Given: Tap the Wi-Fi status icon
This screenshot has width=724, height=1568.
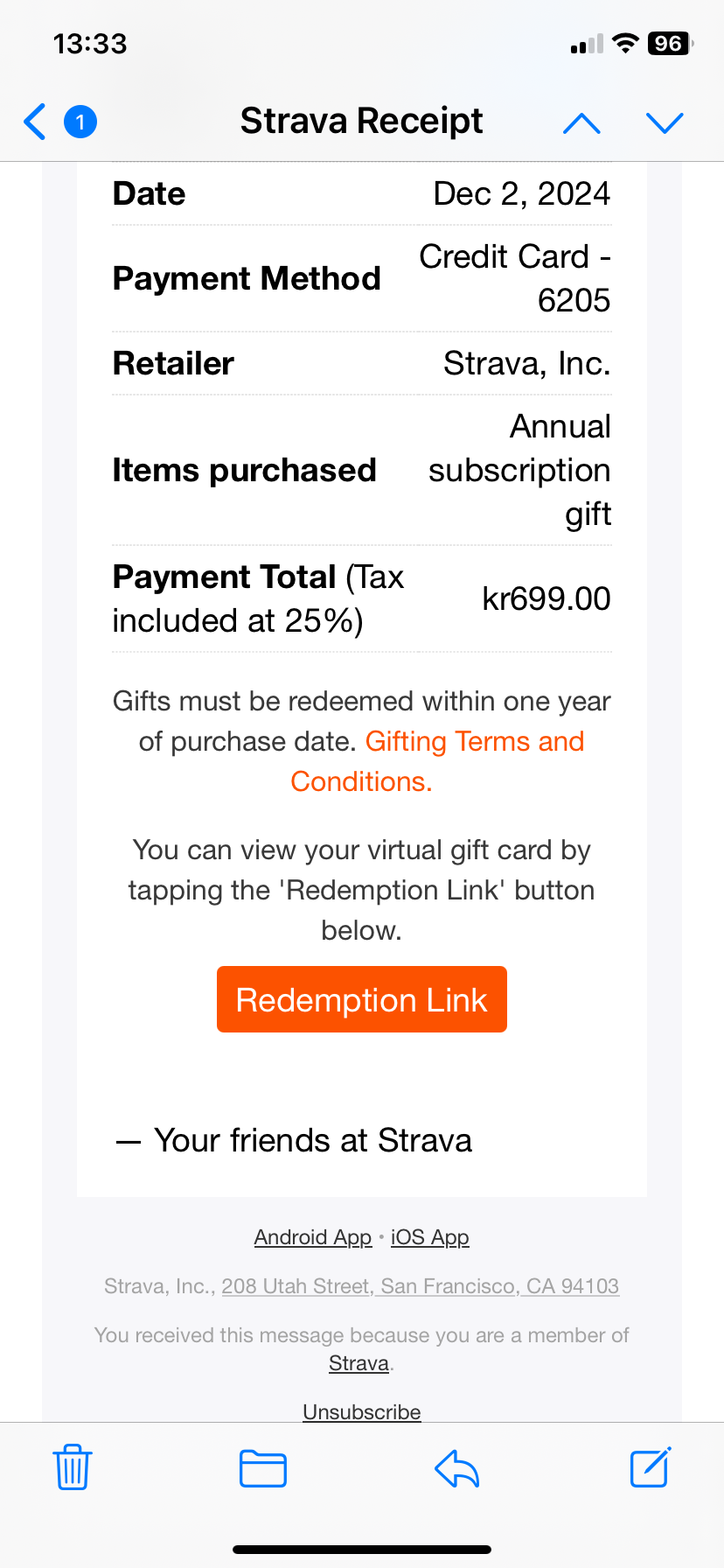Looking at the screenshot, I should point(624,44).
